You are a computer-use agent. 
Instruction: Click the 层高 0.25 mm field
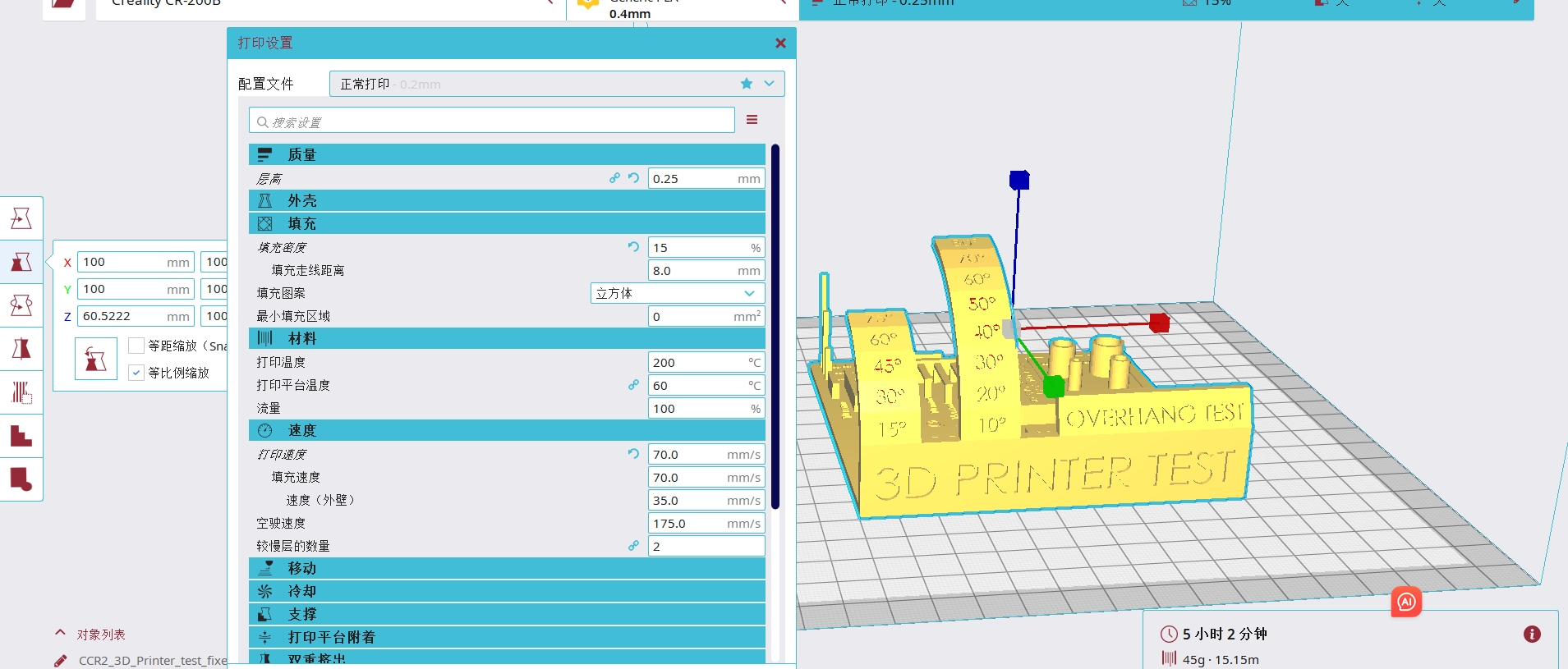[x=706, y=178]
